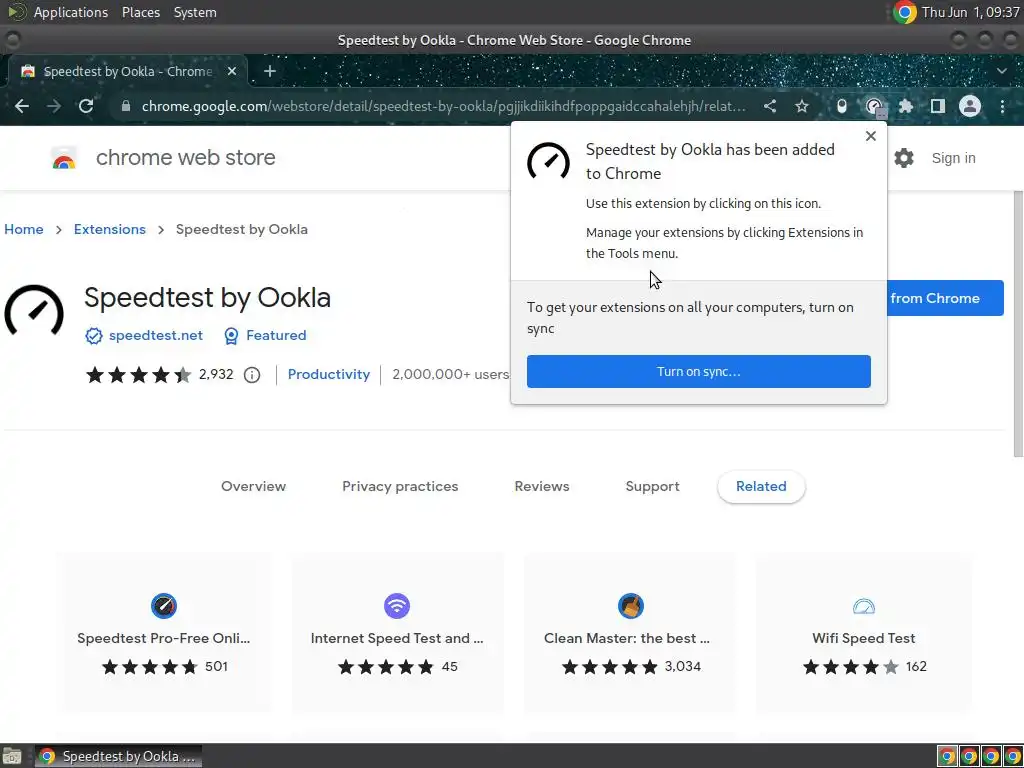
Task: Open the Places menu
Action: (141, 12)
